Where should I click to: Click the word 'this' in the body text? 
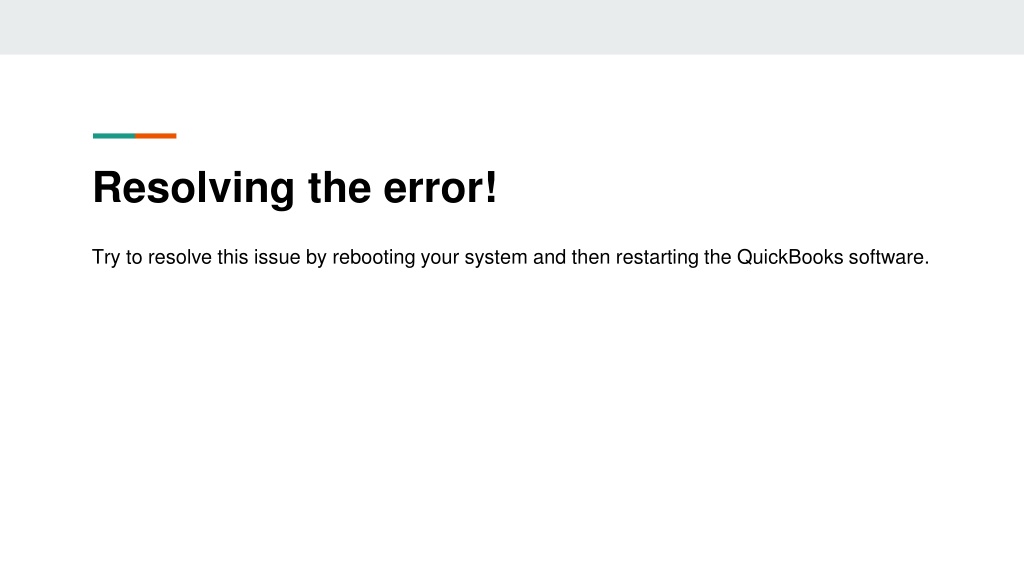click(232, 257)
